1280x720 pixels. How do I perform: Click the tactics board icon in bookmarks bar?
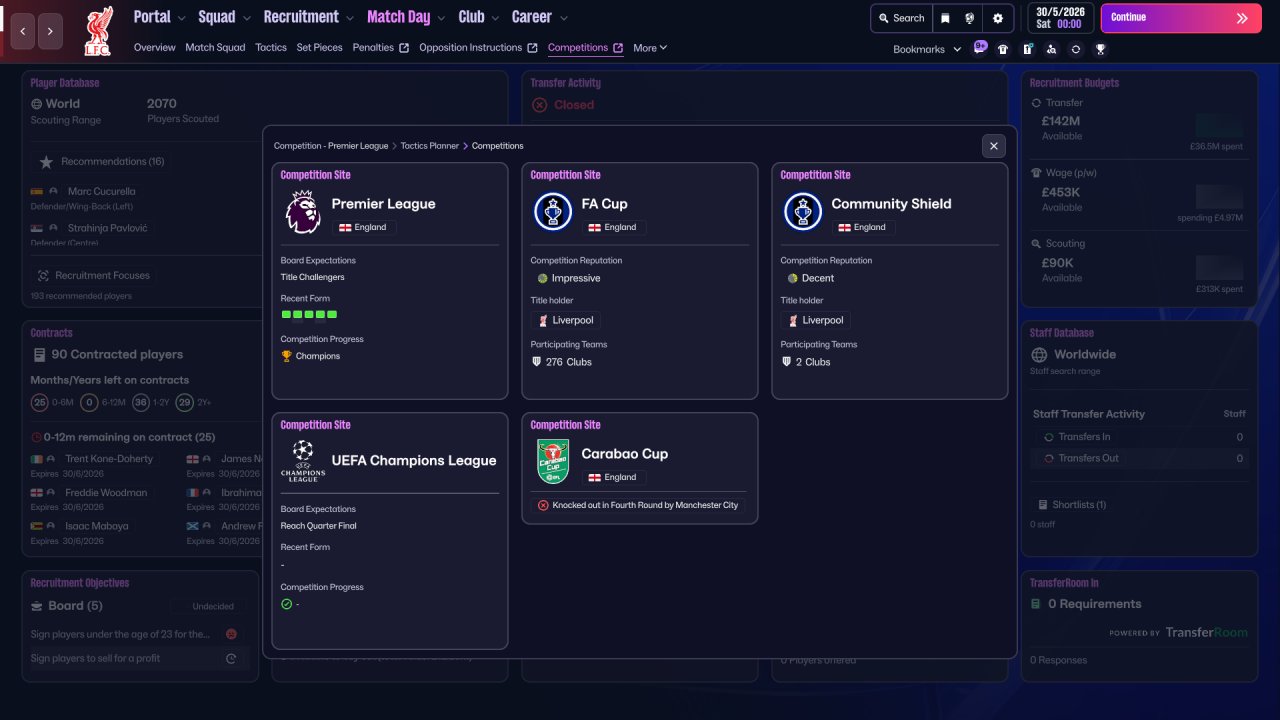pos(1027,49)
